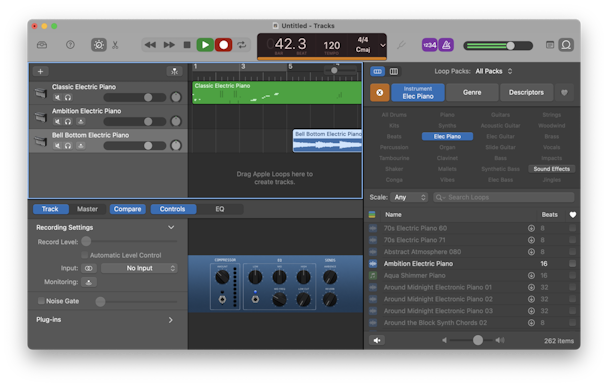
Task: Click the Compare button
Action: [x=128, y=209]
